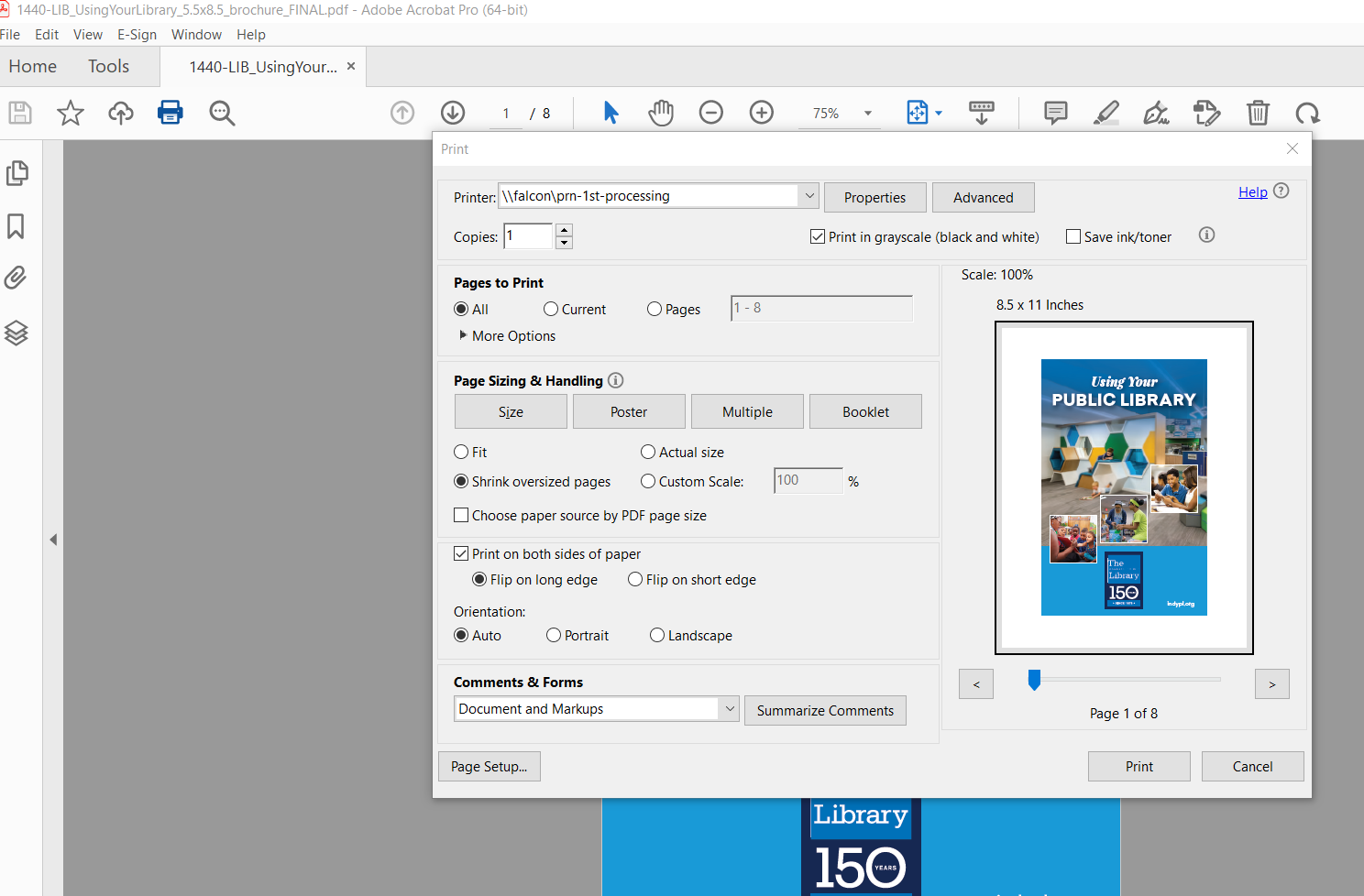
Task: Click the Delete pages trash icon
Action: pos(1258,113)
